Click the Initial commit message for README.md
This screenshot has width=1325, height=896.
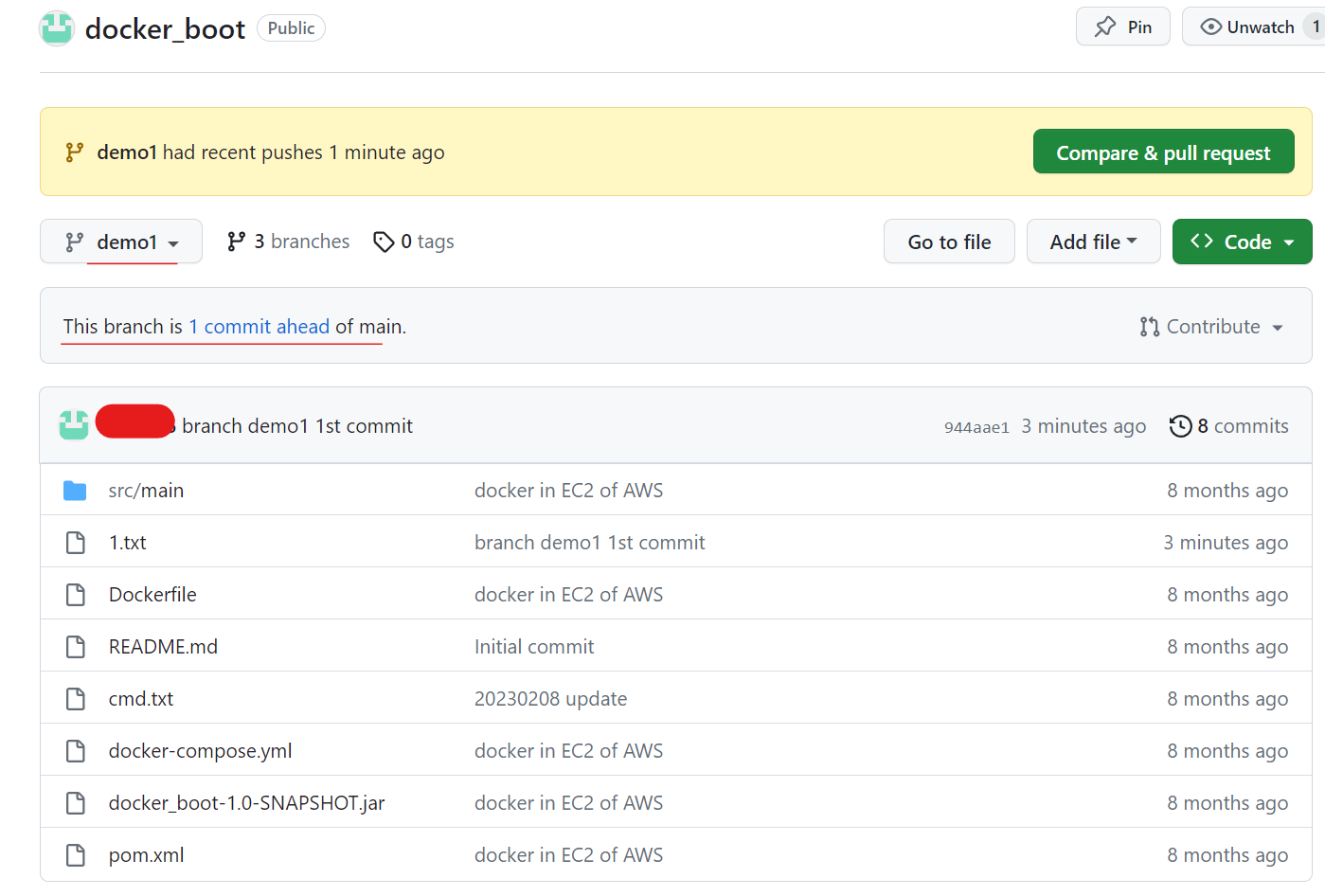click(x=534, y=647)
